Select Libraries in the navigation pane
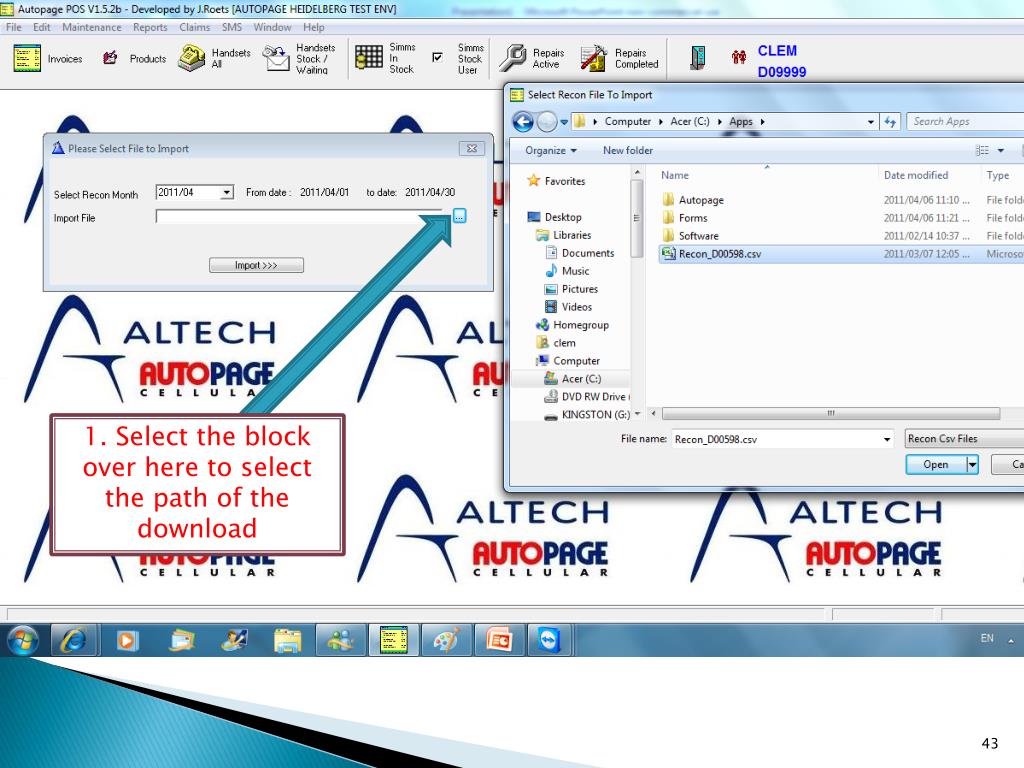Viewport: 1024px width, 768px height. point(571,235)
